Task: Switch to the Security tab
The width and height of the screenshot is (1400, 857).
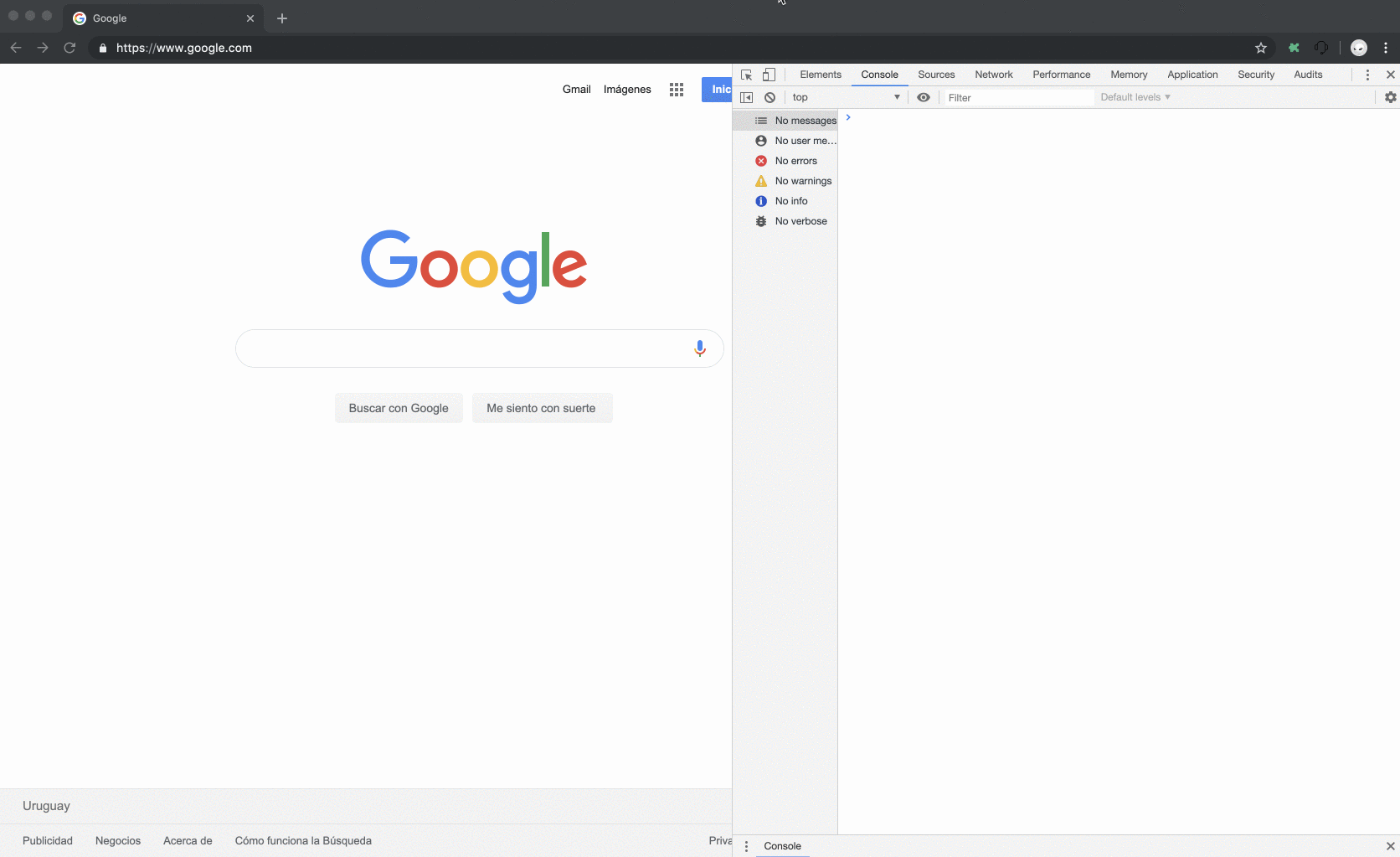Action: click(1256, 75)
